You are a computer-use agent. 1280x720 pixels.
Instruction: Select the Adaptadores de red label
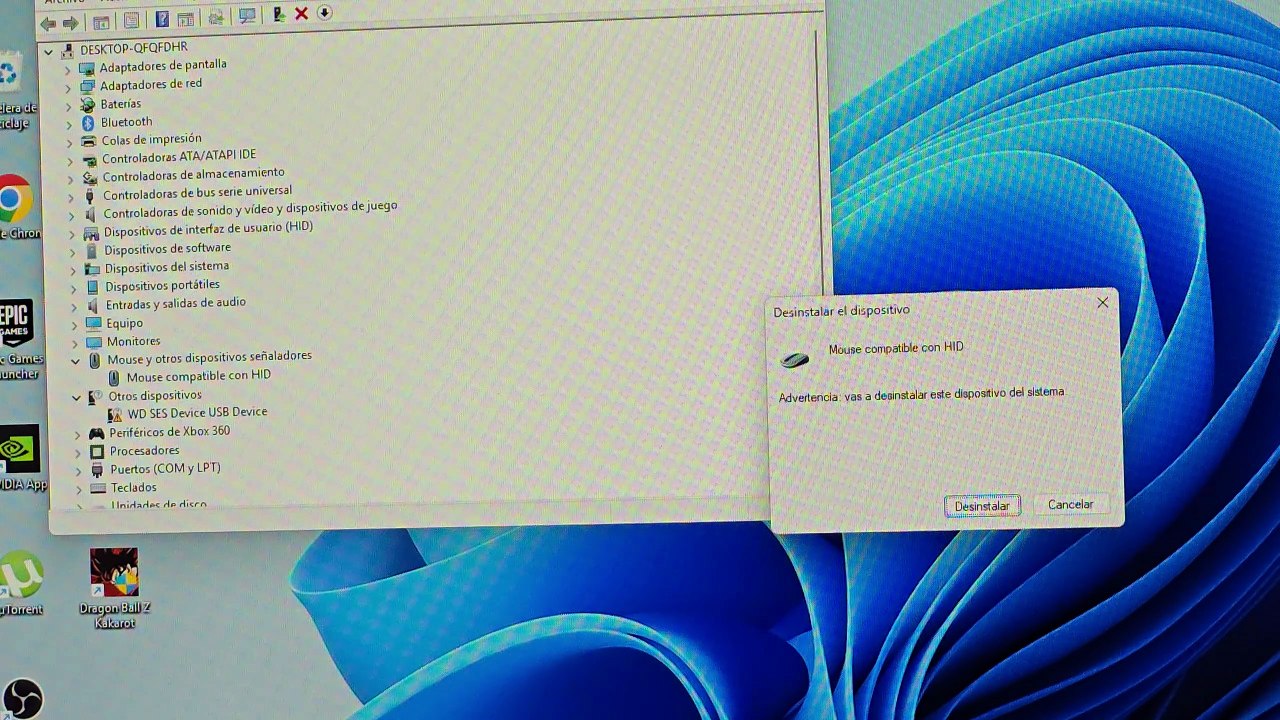(150, 85)
